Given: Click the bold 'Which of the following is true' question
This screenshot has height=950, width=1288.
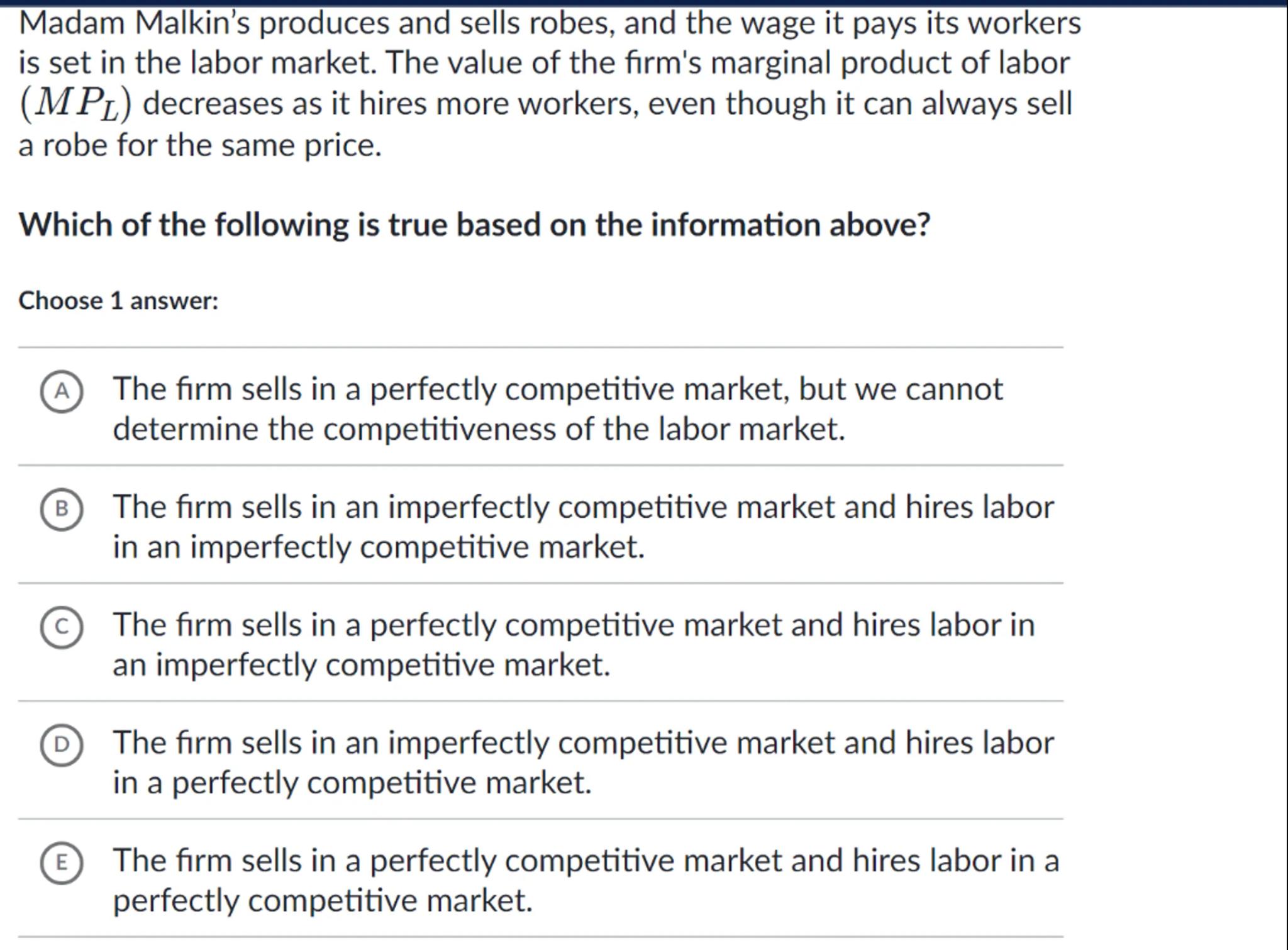Looking at the screenshot, I should 474,225.
